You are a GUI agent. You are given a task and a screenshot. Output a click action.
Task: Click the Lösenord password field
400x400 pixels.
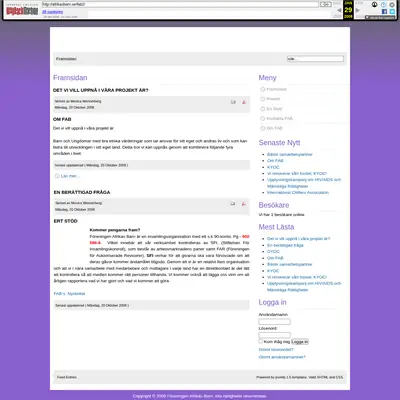[x=275, y=335]
